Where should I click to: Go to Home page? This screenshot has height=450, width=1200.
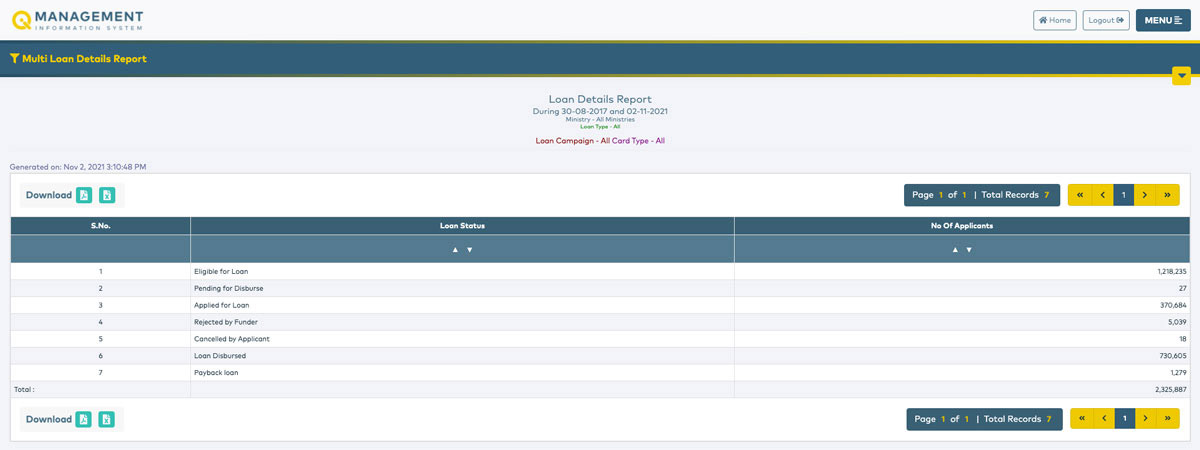1055,20
